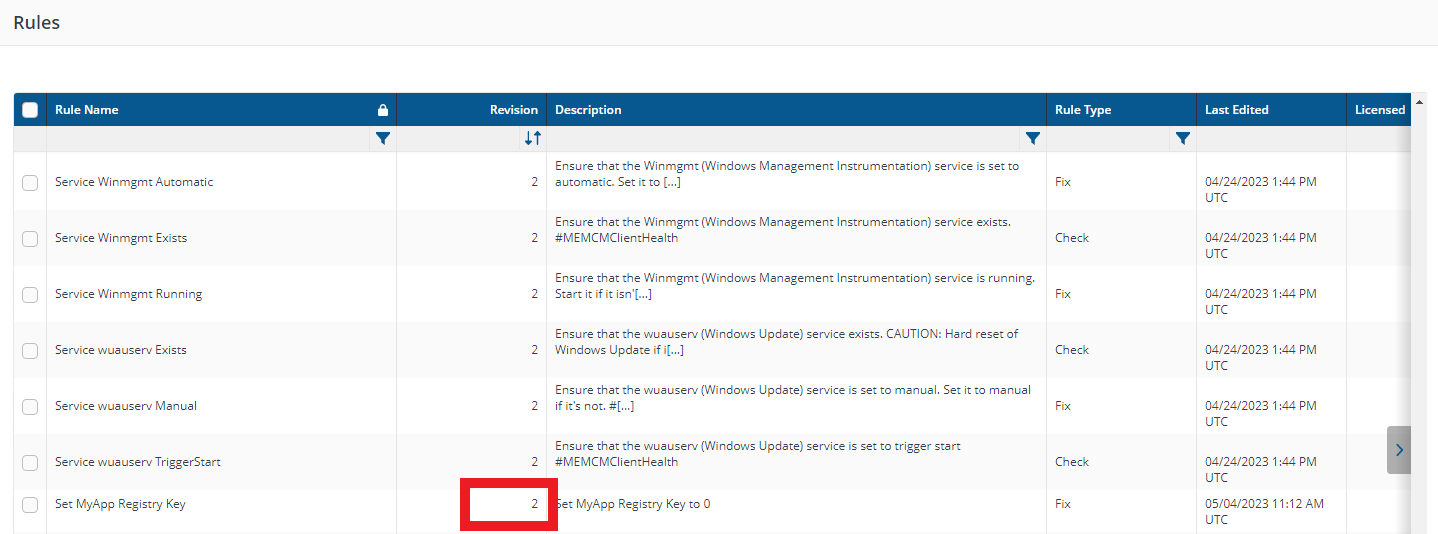The image size is (1438, 534).
Task: Open the Service Winmgmt Exists rule
Action: (x=121, y=238)
